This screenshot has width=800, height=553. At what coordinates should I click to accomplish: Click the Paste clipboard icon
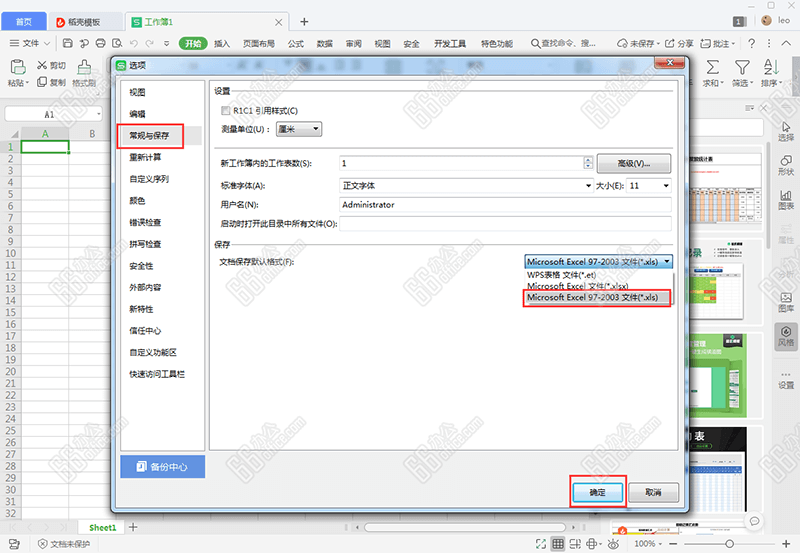tap(18, 66)
